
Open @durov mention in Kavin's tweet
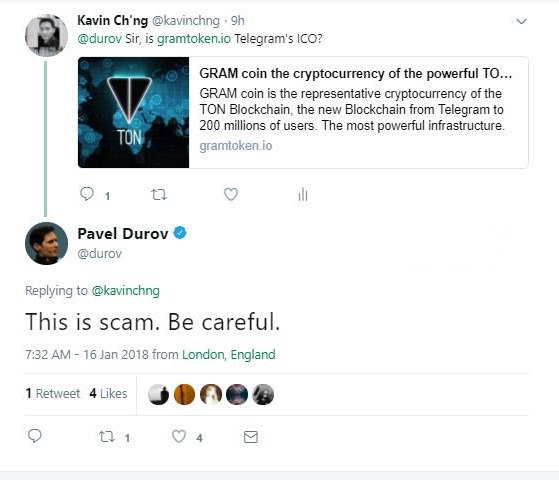pos(99,39)
